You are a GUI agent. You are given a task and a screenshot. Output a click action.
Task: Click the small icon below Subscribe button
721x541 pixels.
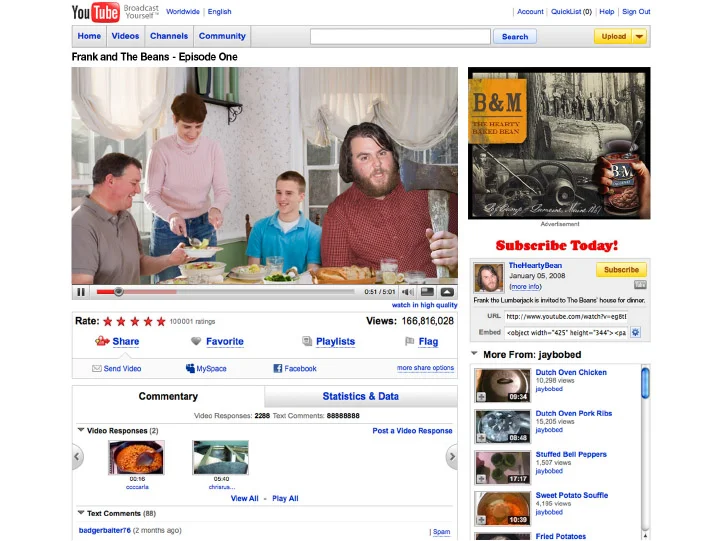click(640, 285)
